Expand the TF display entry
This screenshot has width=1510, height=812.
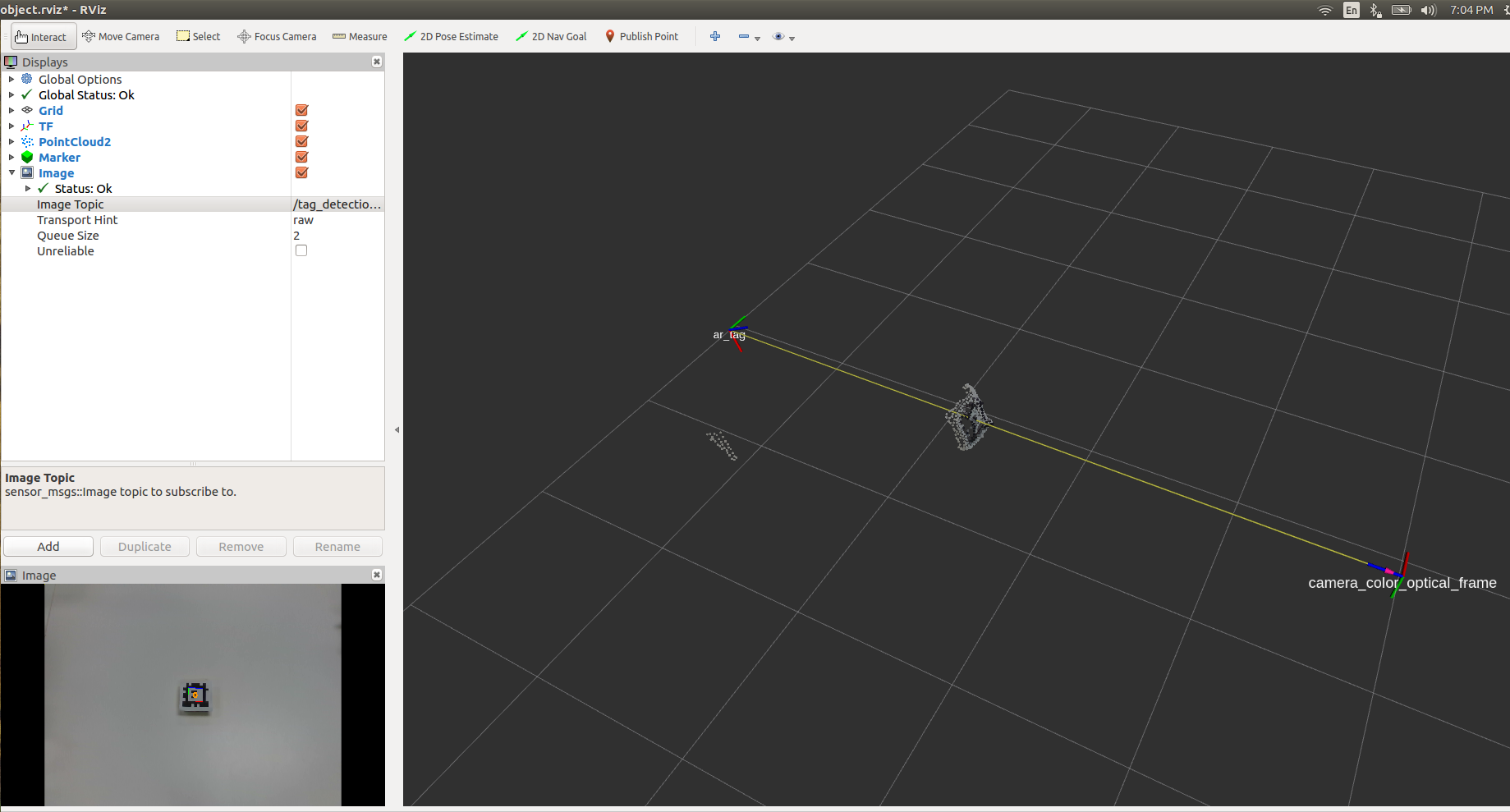point(11,126)
